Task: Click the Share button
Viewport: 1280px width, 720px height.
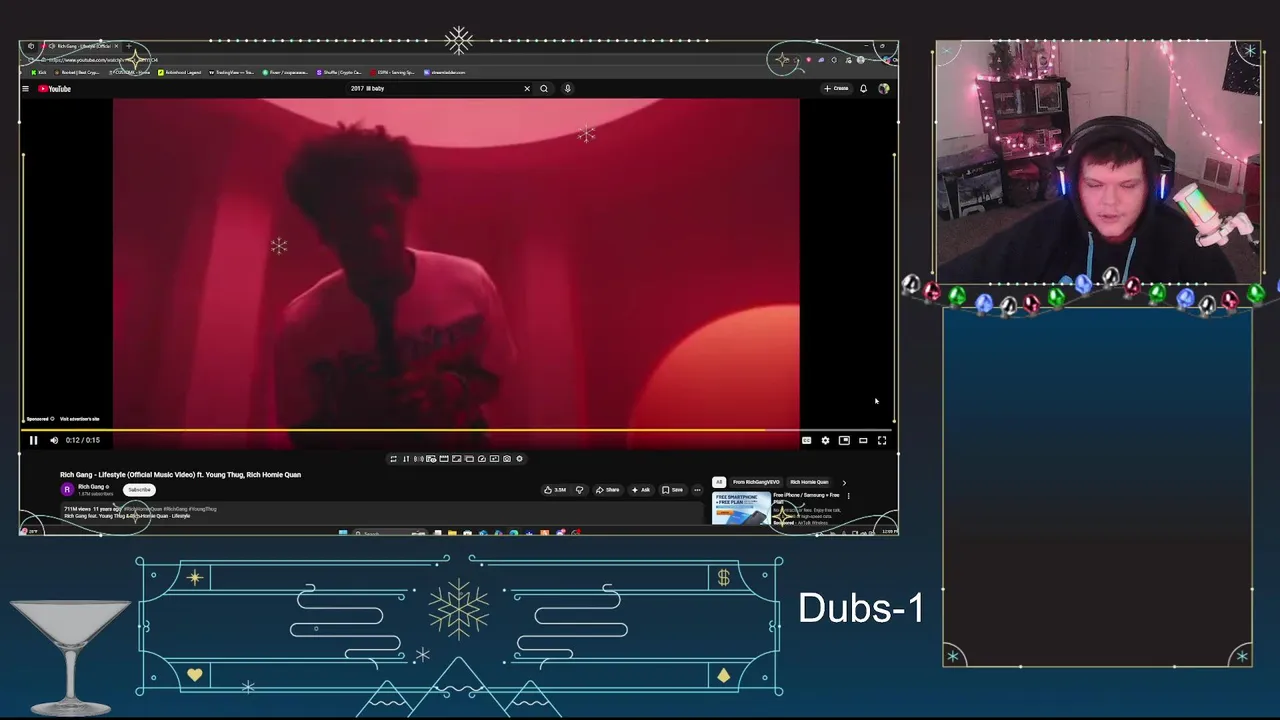Action: click(607, 490)
